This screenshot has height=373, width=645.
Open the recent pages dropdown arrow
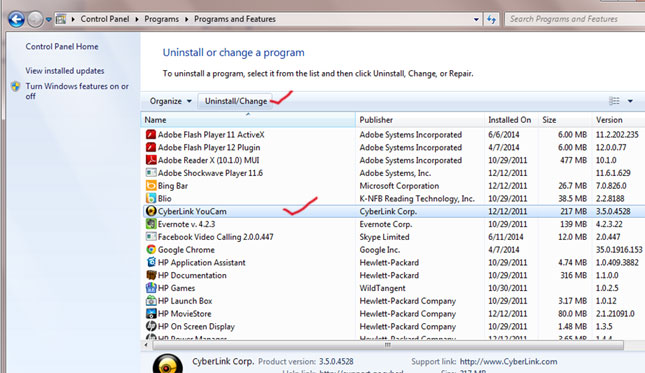tap(49, 19)
